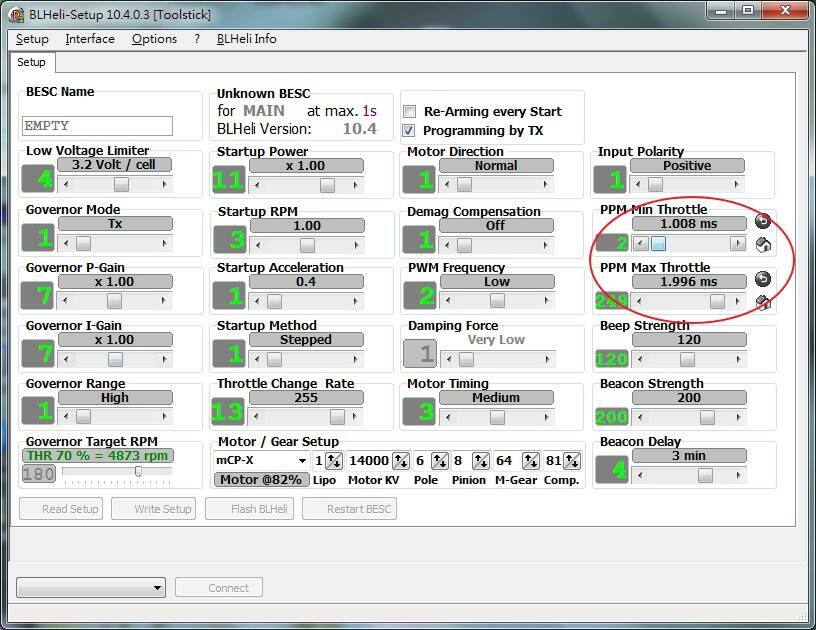Screen dimensions: 816x630
Task: Click the Pinion teeth spinner icon
Action: click(480, 461)
